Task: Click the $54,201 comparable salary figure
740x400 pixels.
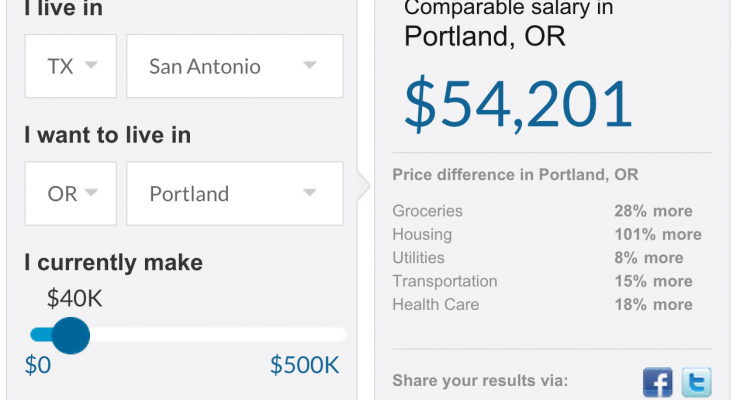Action: [518, 104]
